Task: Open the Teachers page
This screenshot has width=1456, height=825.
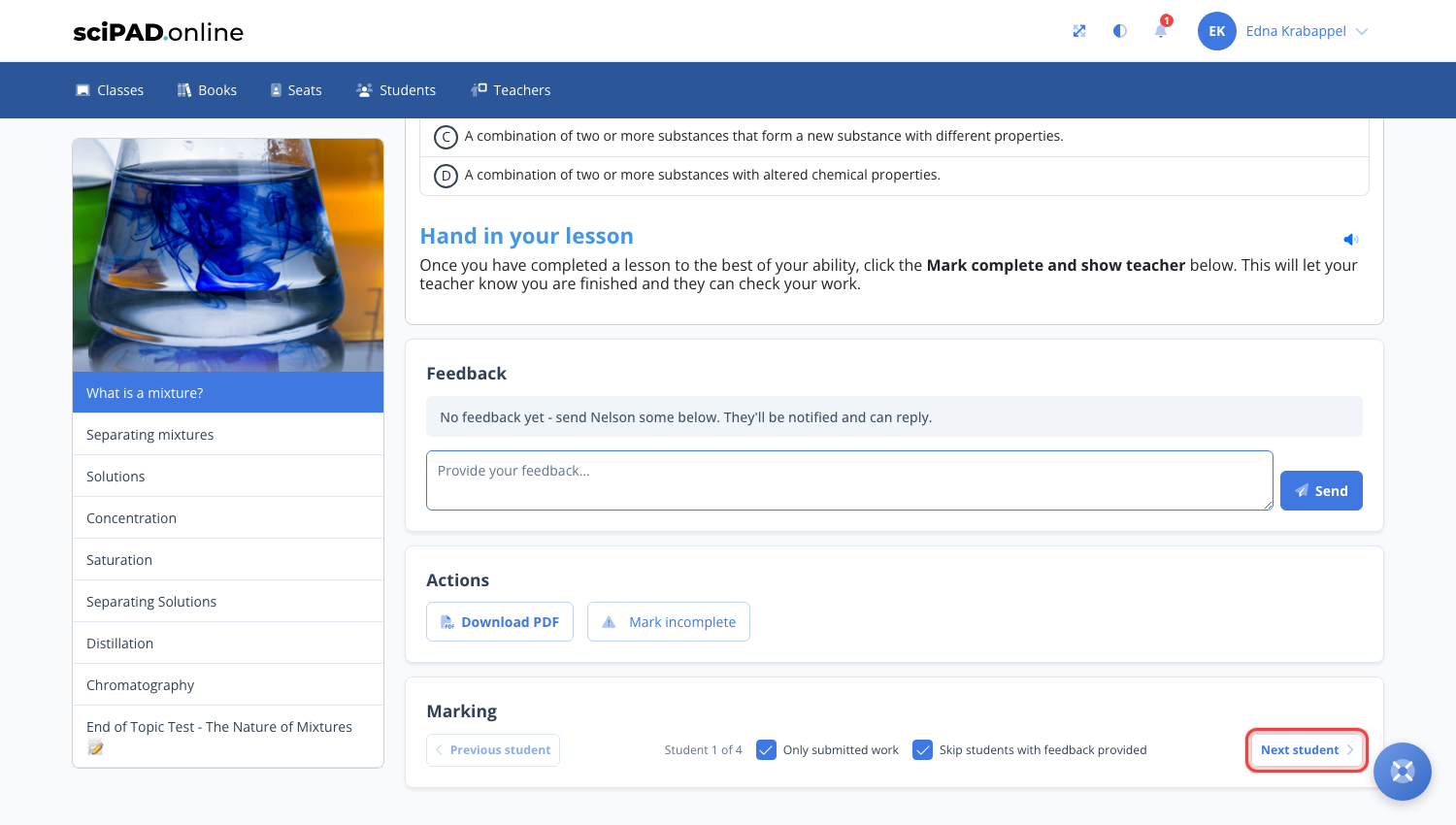Action: 511,90
